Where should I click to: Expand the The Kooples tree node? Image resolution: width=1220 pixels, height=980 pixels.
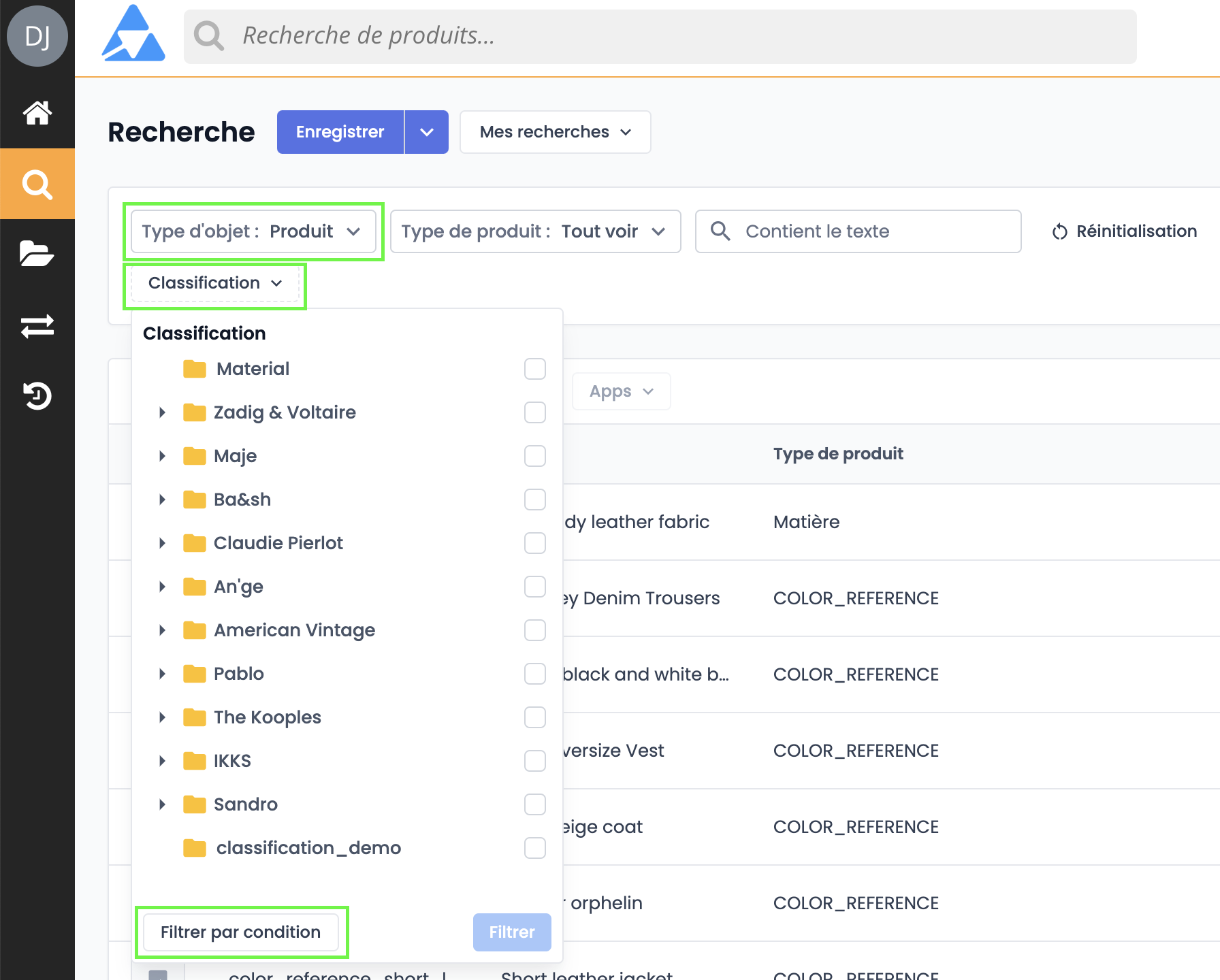point(162,717)
